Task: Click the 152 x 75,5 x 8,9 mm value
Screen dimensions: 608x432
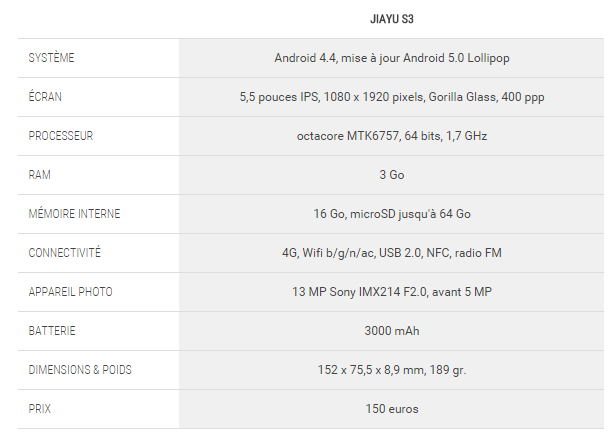Action: [392, 370]
